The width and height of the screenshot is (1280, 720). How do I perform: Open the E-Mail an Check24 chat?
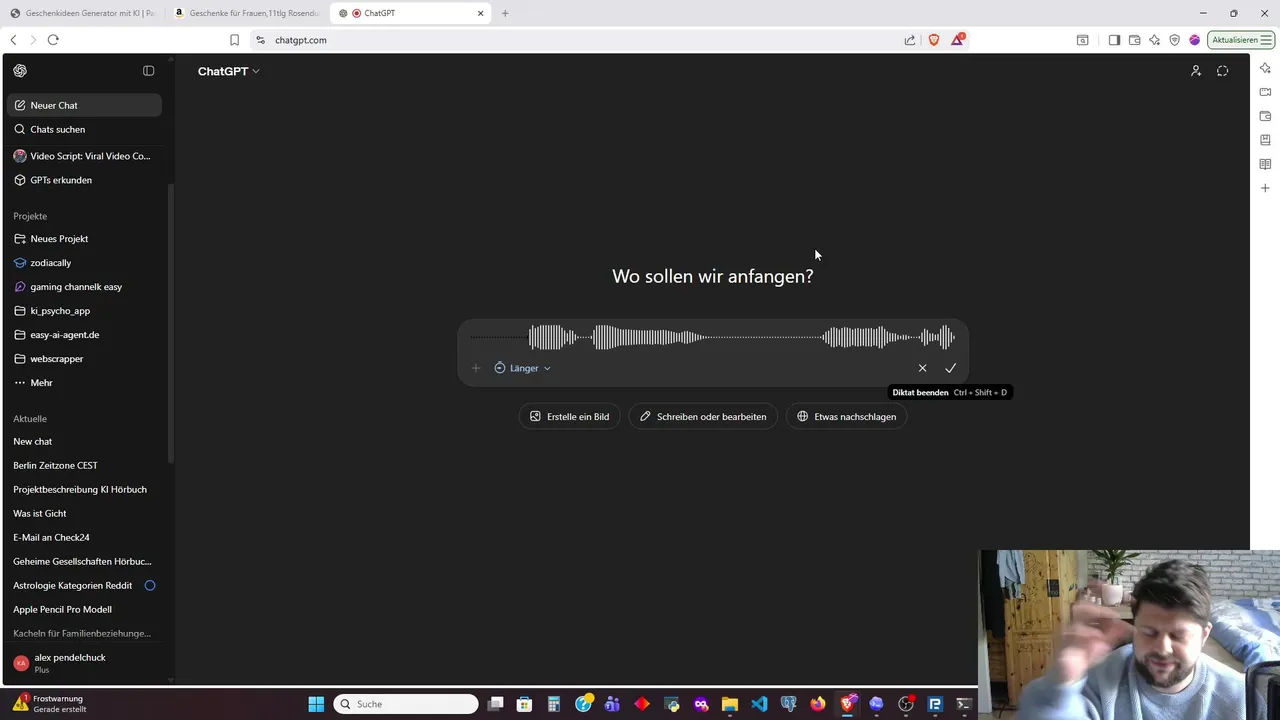click(x=84, y=537)
